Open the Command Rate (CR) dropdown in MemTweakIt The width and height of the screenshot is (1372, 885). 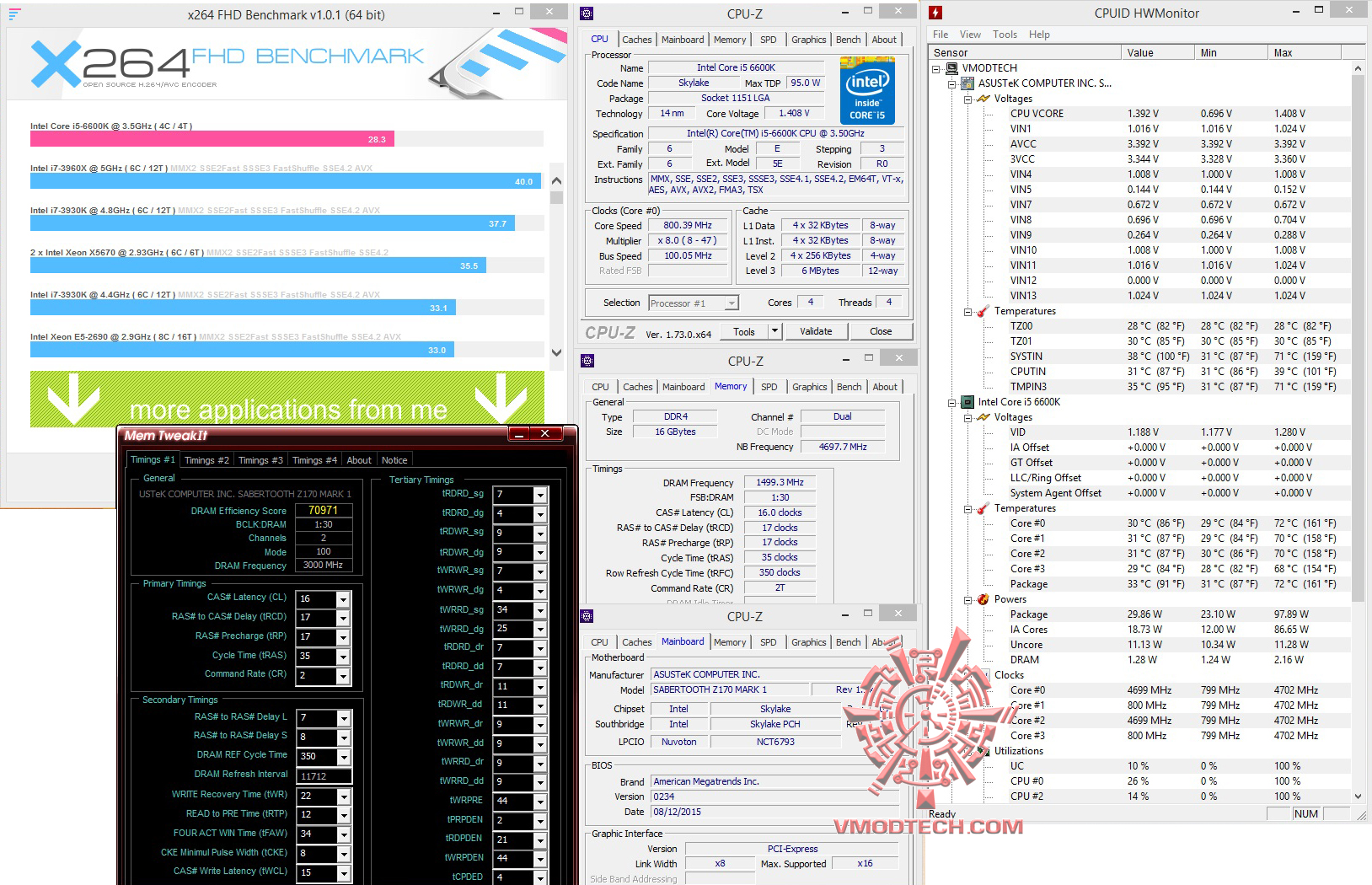[343, 676]
